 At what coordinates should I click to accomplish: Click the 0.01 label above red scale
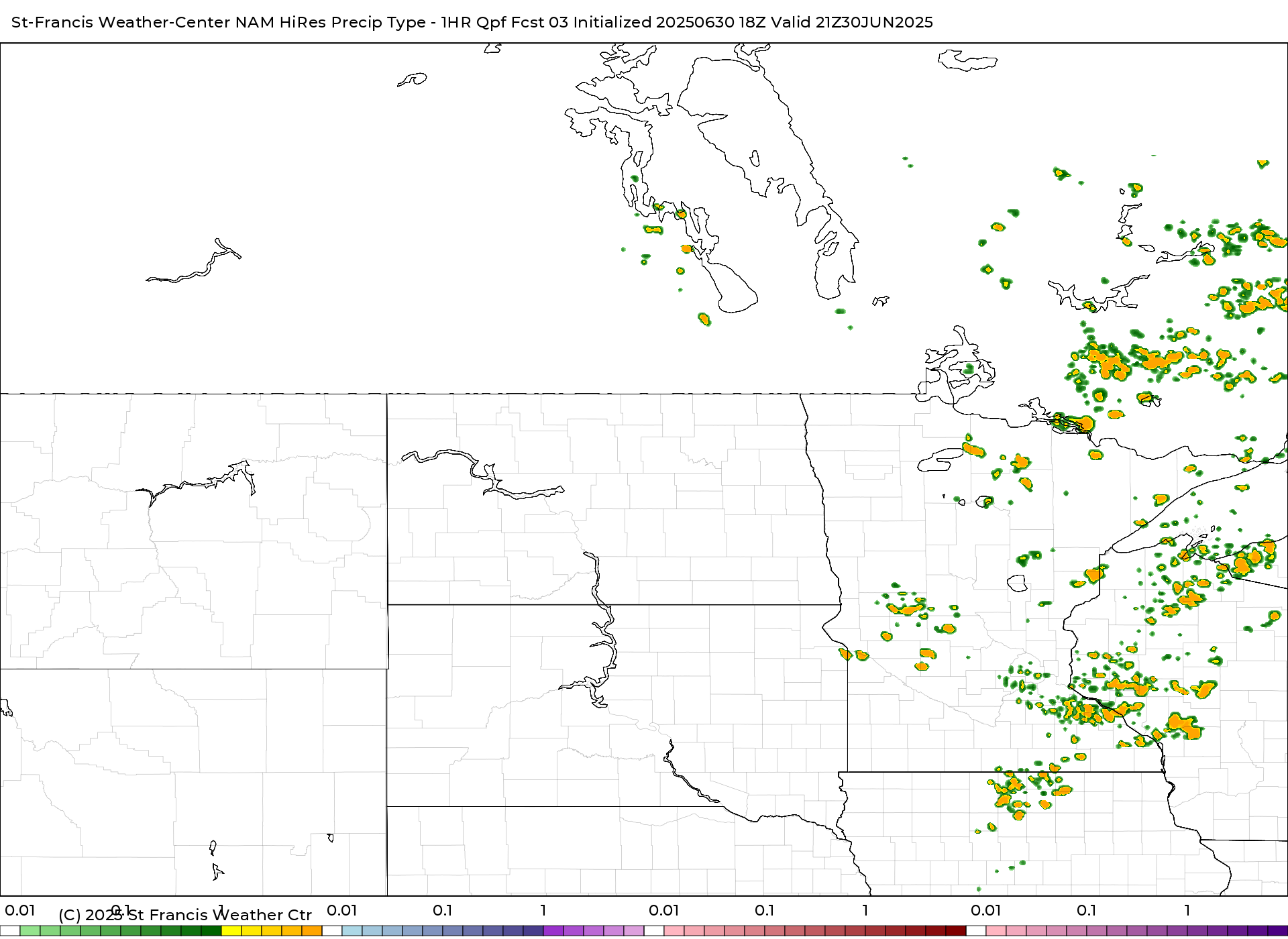click(x=664, y=910)
